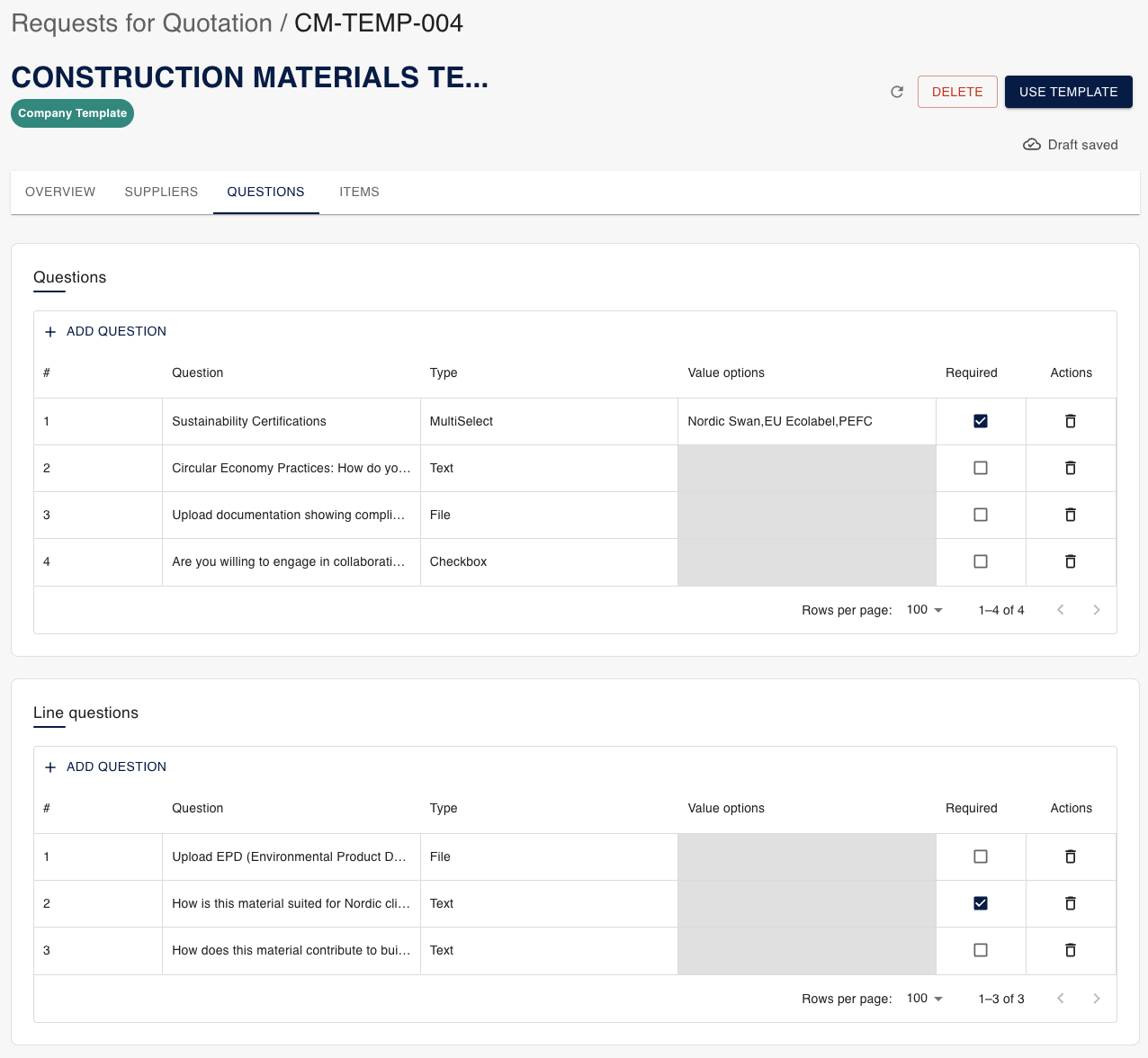This screenshot has height=1058, width=1148.
Task: Click the Upload EPD question cell
Action: coord(291,856)
